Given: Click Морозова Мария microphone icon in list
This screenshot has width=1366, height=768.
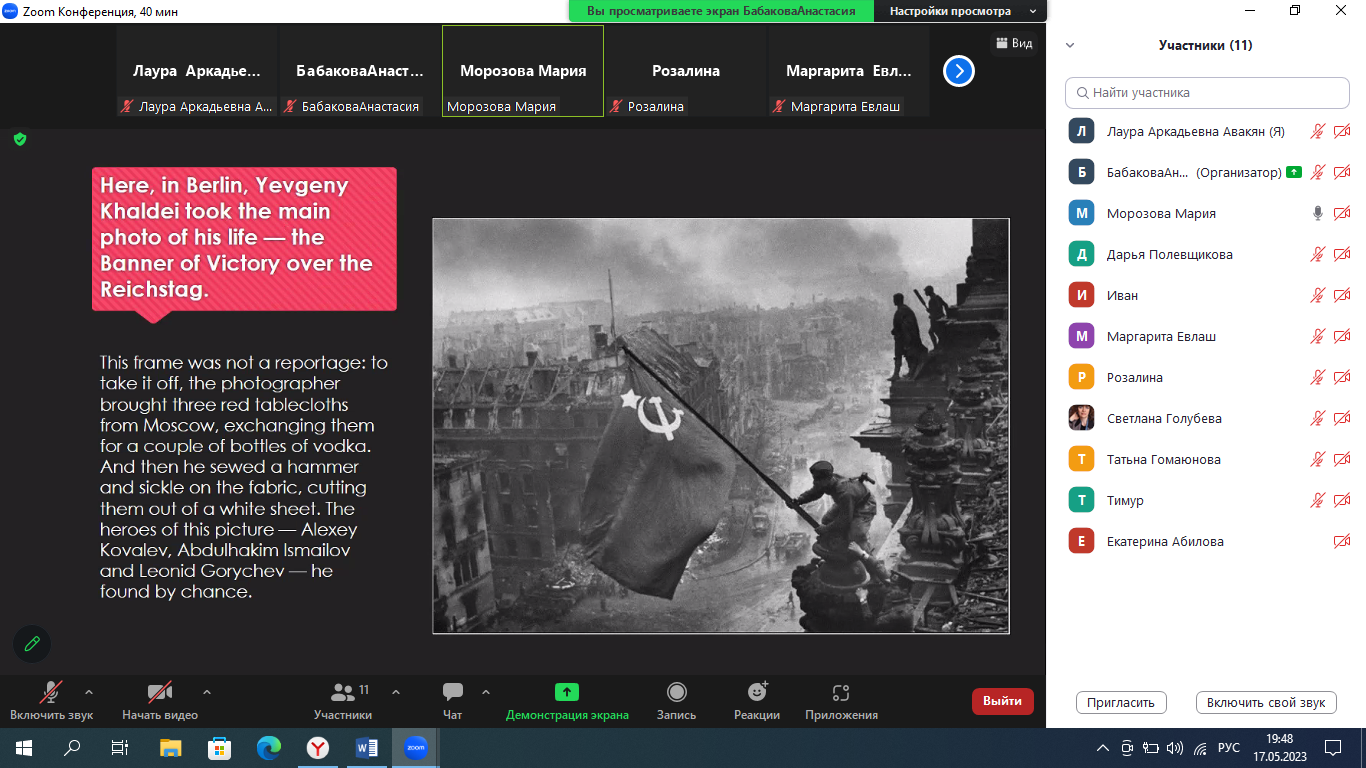Looking at the screenshot, I should coord(1318,213).
